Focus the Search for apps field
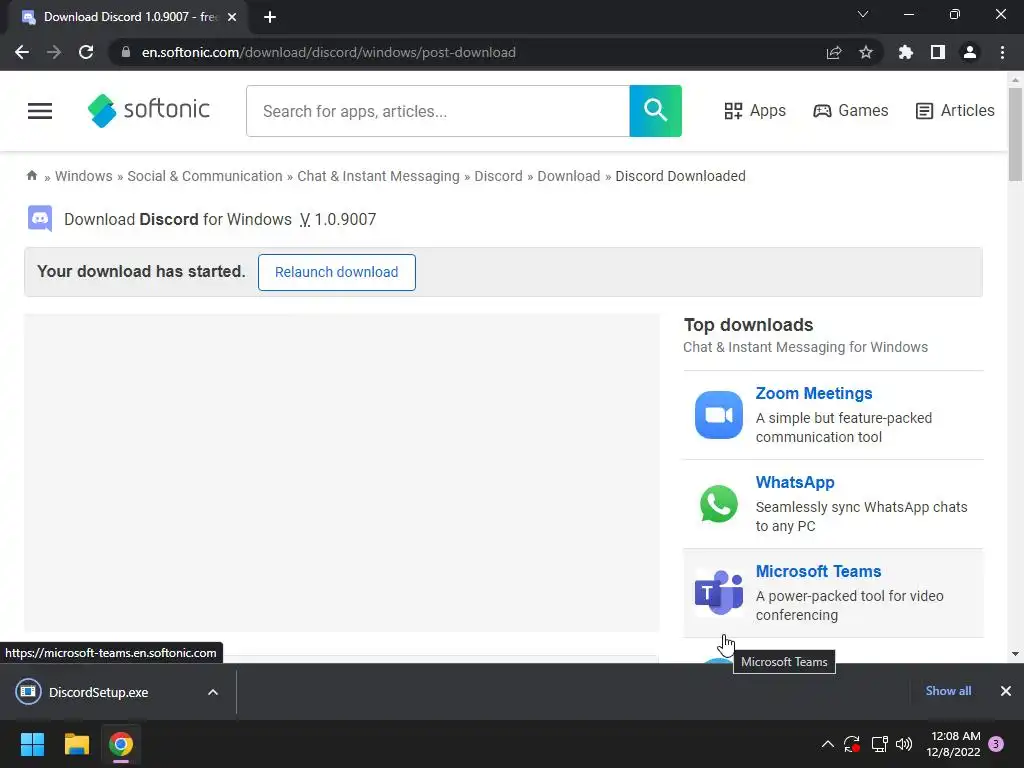 pyautogui.click(x=438, y=111)
